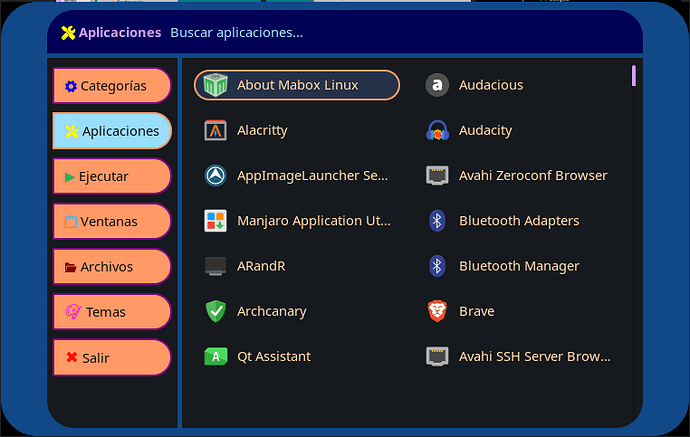
Task: Select the Avahi SSH Server Brow... label
Action: click(x=535, y=356)
